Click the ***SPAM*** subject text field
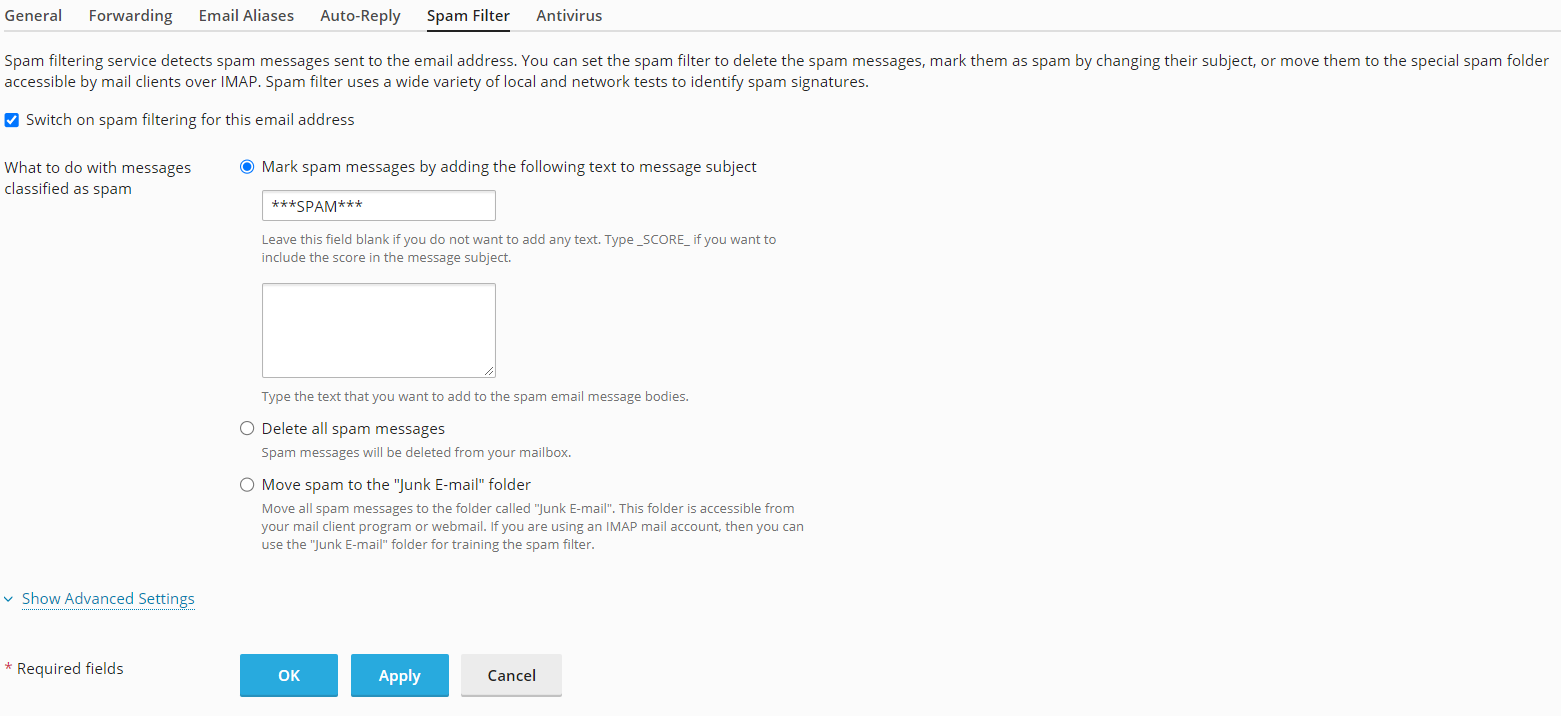1561x716 pixels. click(x=379, y=205)
